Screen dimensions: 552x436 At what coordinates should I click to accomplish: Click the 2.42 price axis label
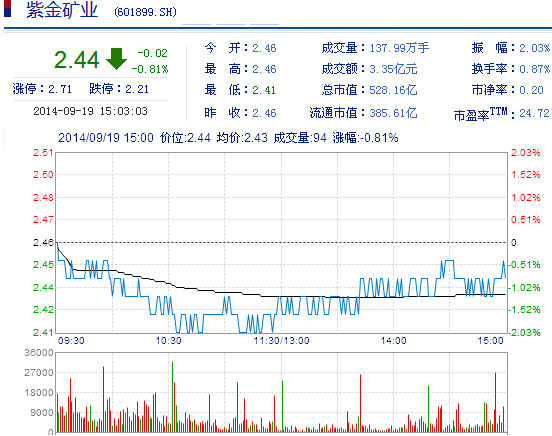tap(43, 310)
